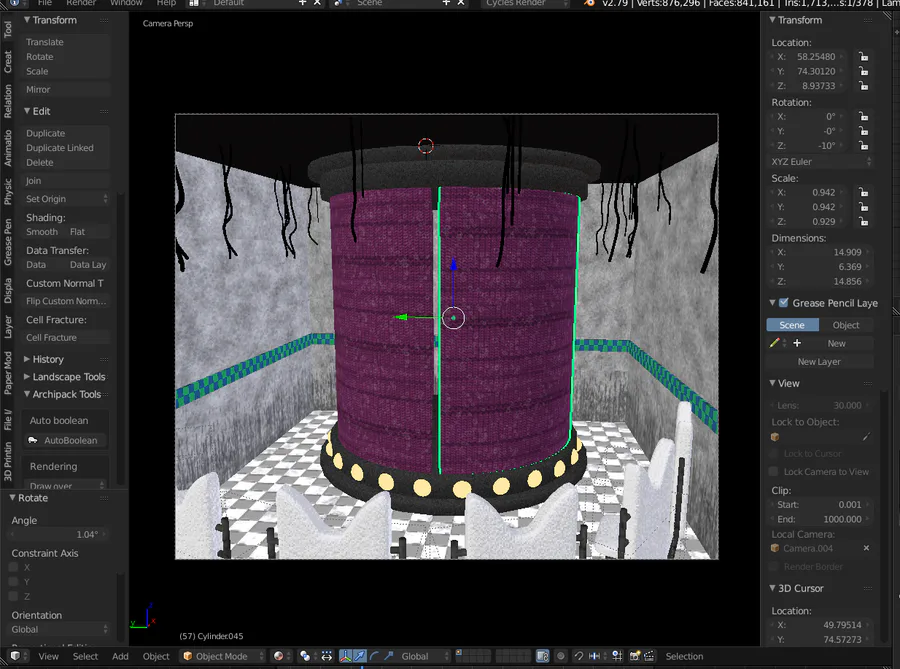The height and width of the screenshot is (669, 900).
Task: Select the scale manipulator icon
Action: point(389,656)
